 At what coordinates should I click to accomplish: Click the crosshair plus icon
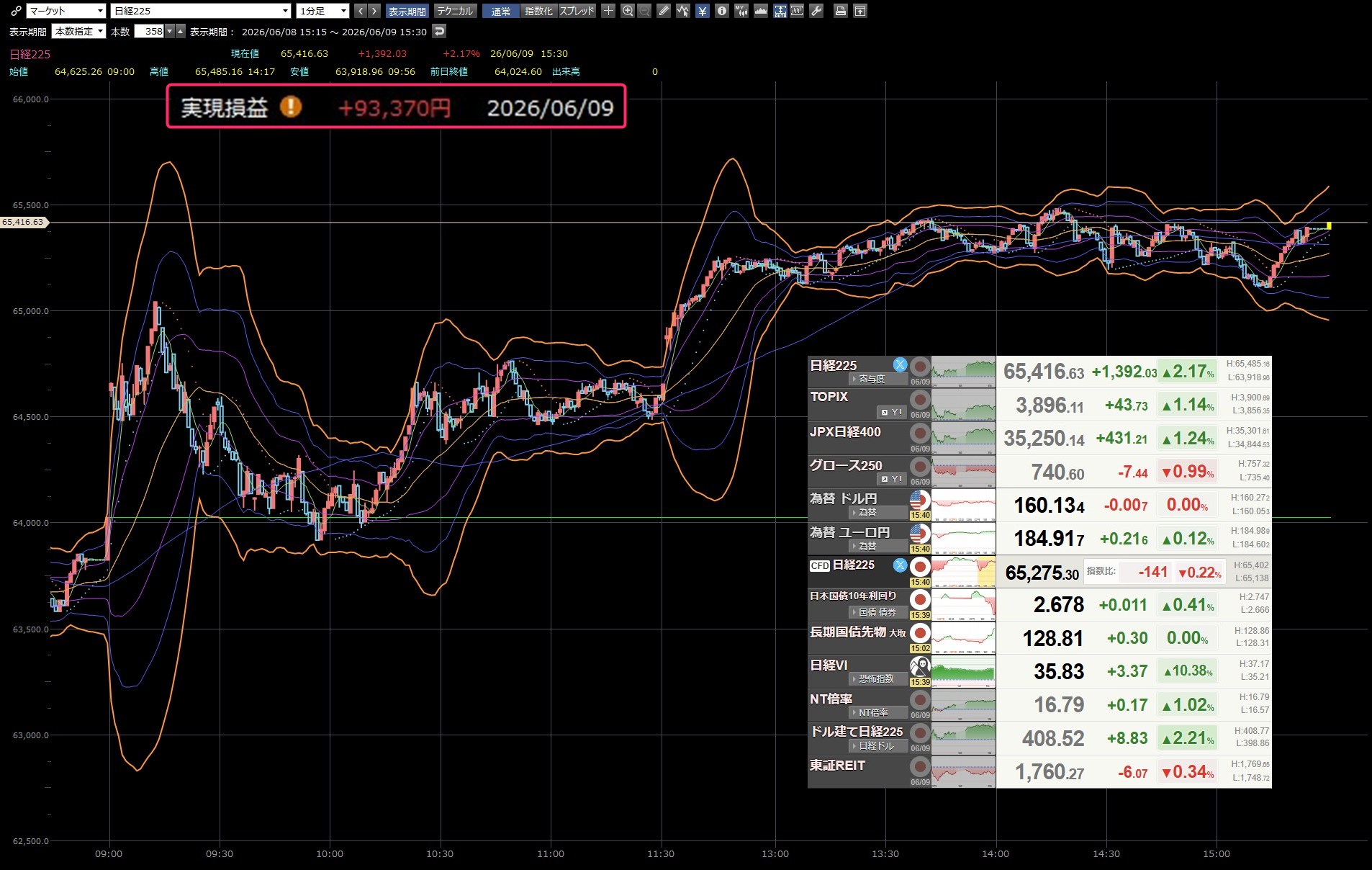608,11
